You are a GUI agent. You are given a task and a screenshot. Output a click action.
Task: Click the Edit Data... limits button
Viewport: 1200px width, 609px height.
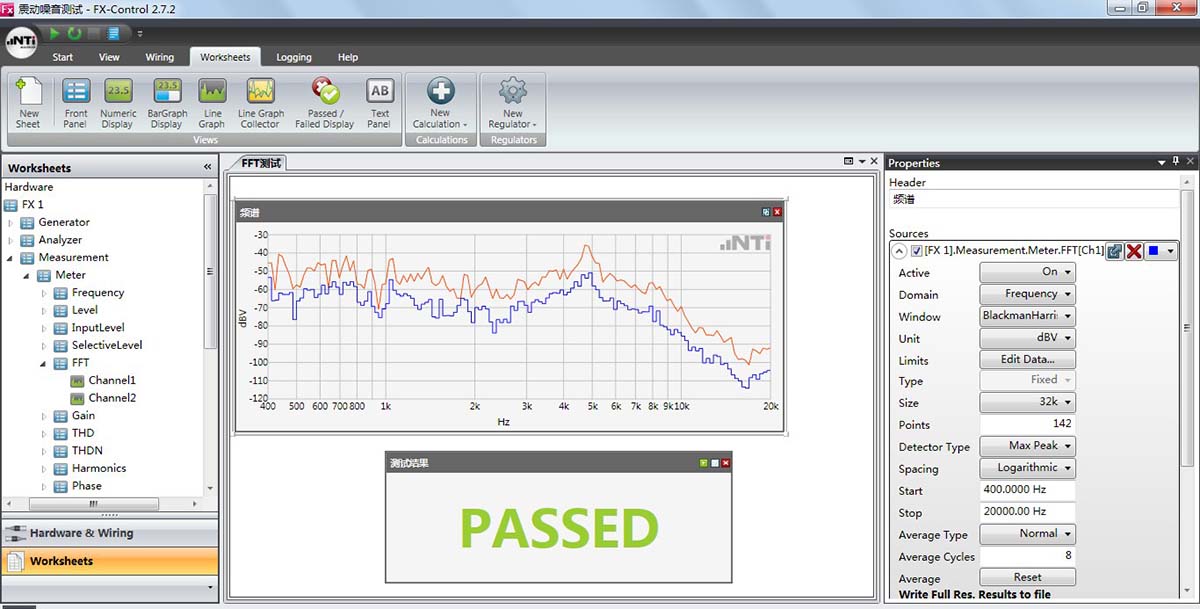pyautogui.click(x=1027, y=360)
